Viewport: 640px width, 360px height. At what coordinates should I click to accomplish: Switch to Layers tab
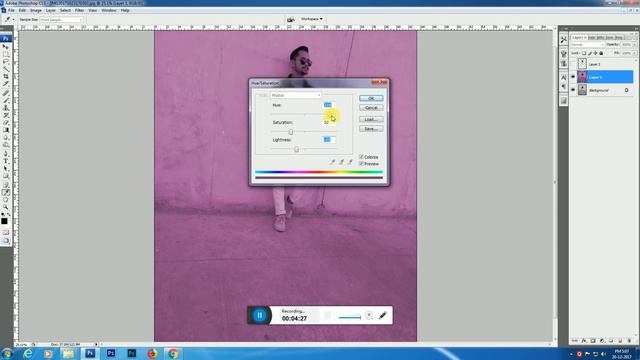click(578, 38)
